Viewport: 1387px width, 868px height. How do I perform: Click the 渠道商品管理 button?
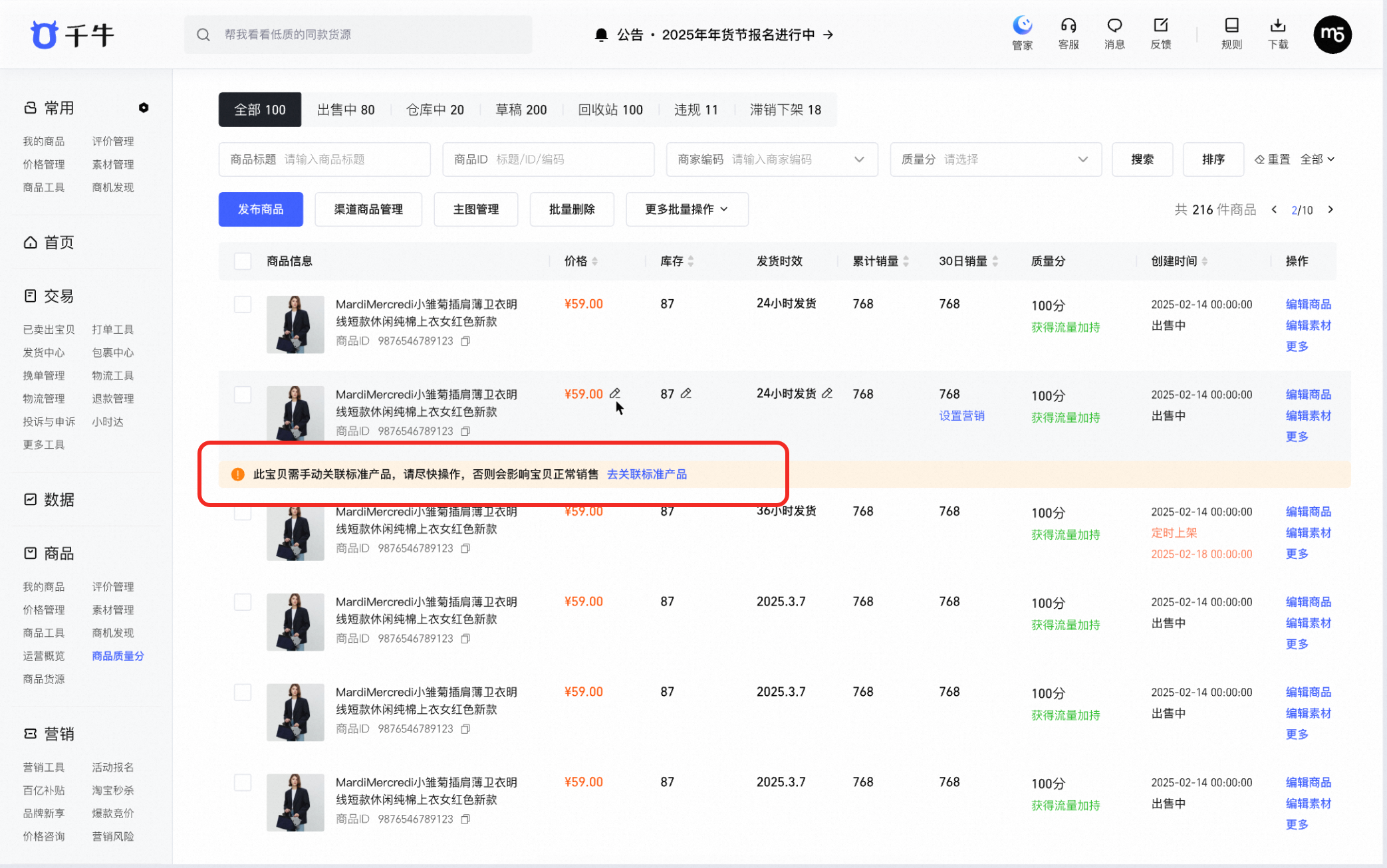(x=368, y=209)
